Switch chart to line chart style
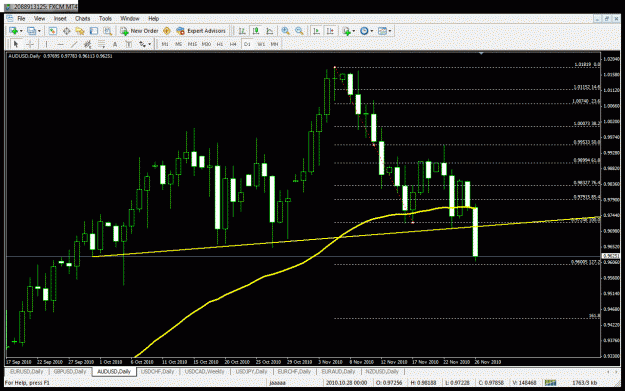Viewport: 625px width, 391px height. point(269,31)
